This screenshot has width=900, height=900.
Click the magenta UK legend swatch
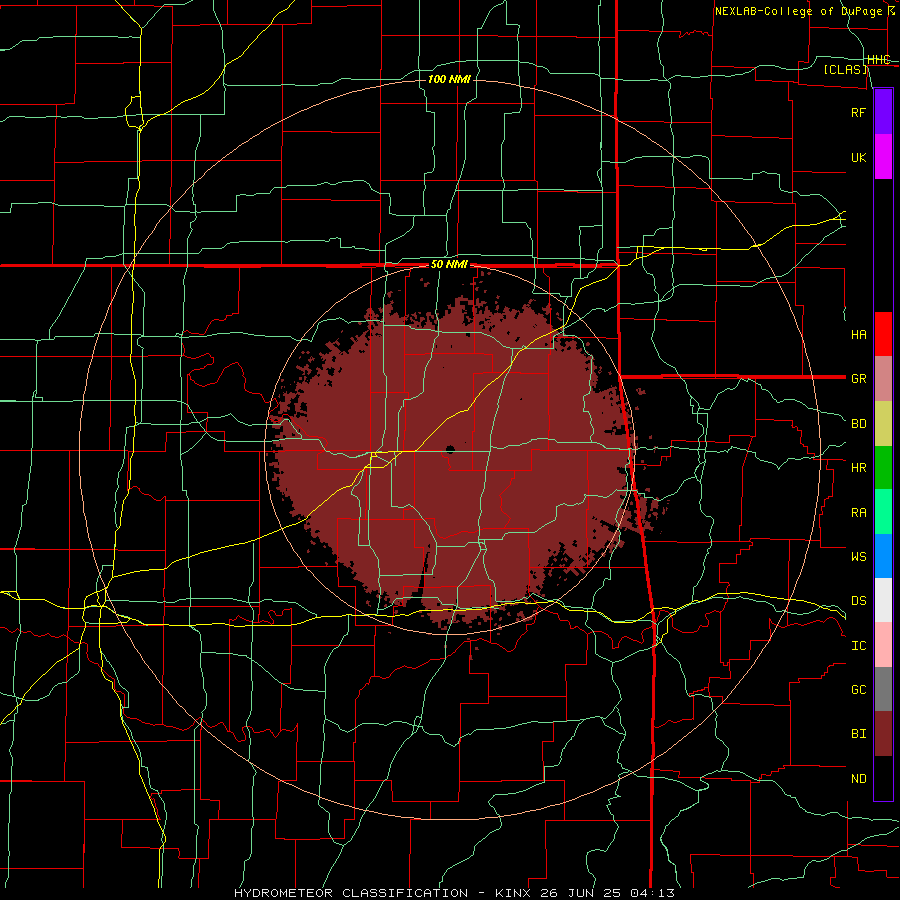pos(883,157)
